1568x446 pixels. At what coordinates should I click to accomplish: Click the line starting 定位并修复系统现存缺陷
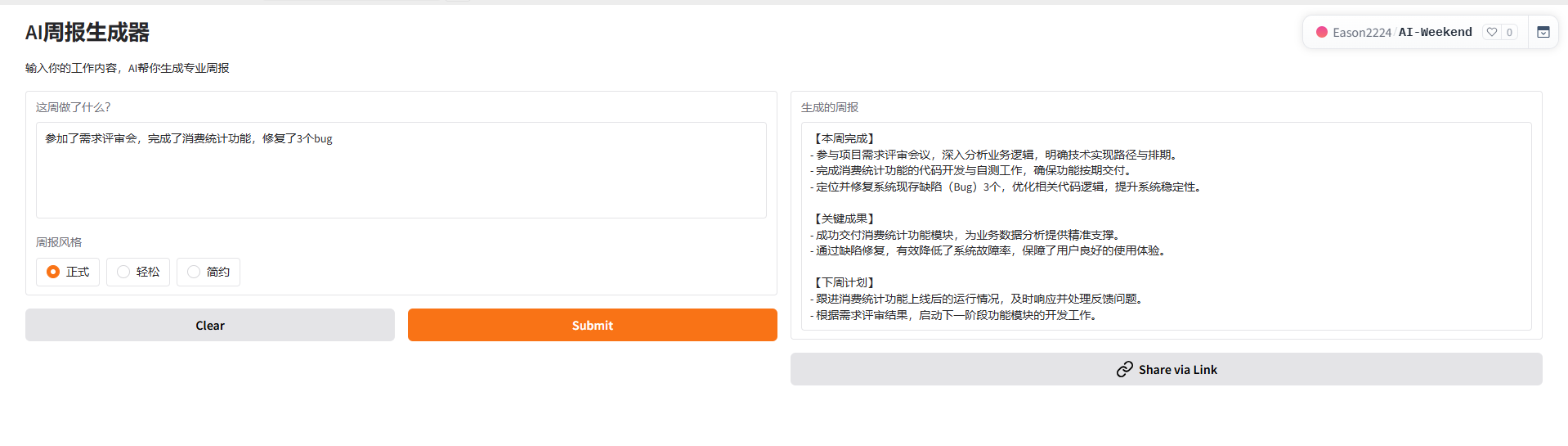coord(1008,187)
